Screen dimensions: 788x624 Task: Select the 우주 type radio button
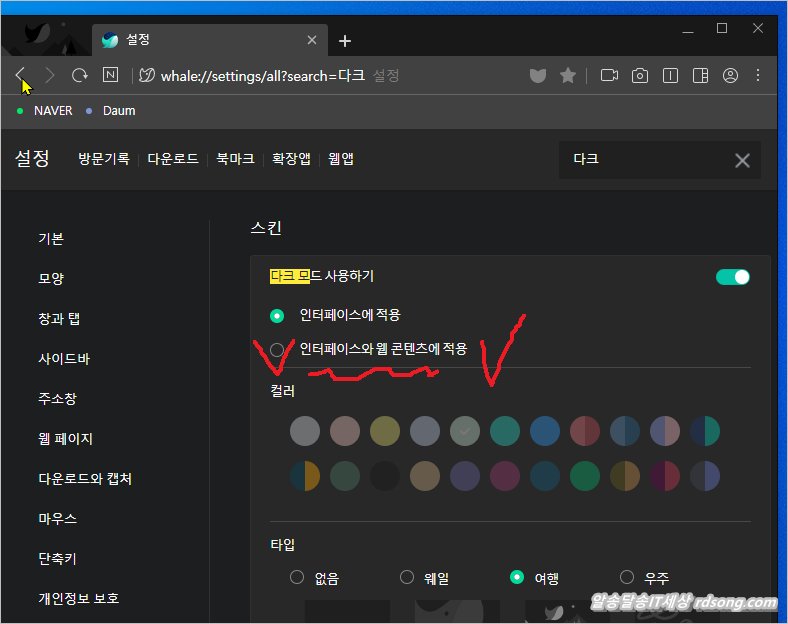click(x=627, y=577)
